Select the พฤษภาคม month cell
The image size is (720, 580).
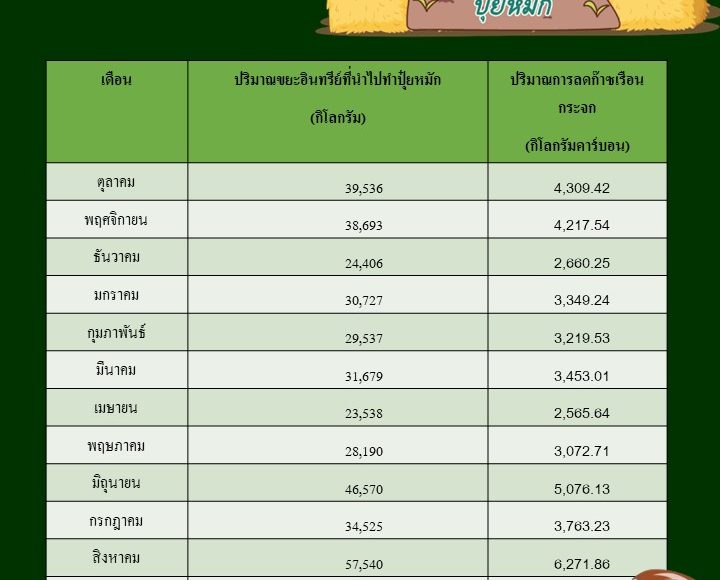pos(117,445)
